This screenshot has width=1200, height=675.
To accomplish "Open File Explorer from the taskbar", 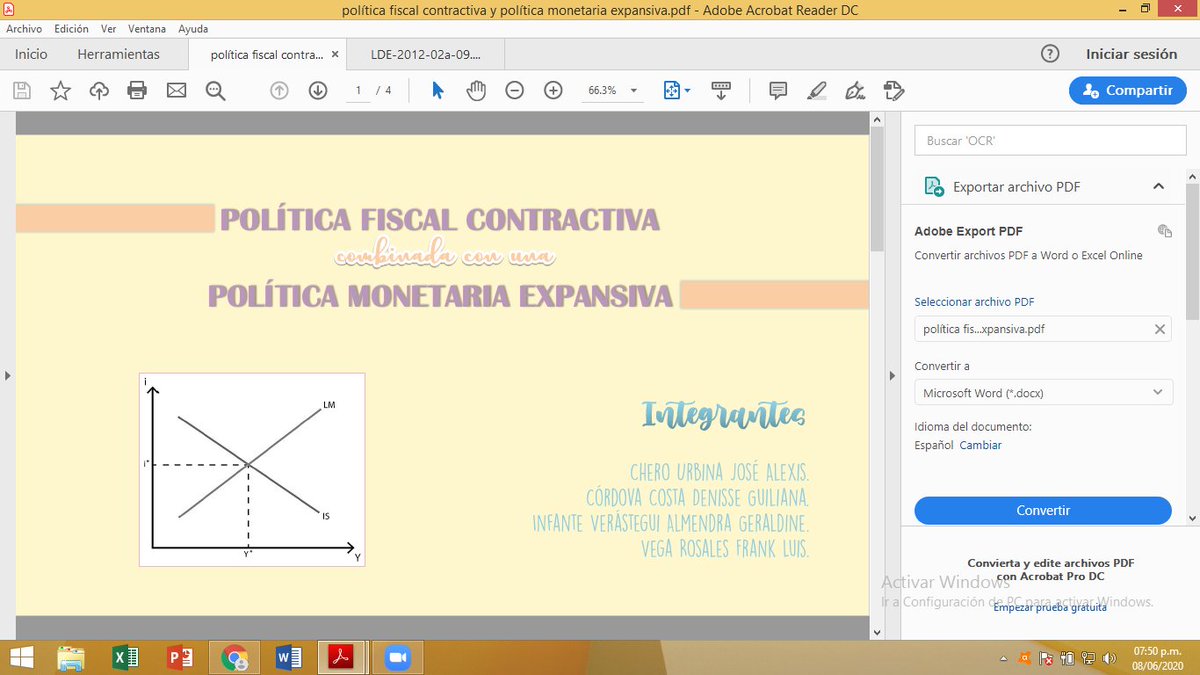I will pos(71,658).
